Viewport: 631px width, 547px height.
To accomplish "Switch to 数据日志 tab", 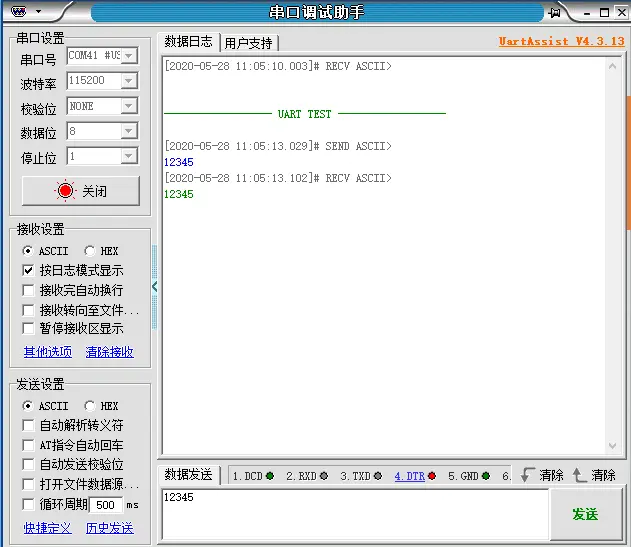I will pyautogui.click(x=188, y=41).
